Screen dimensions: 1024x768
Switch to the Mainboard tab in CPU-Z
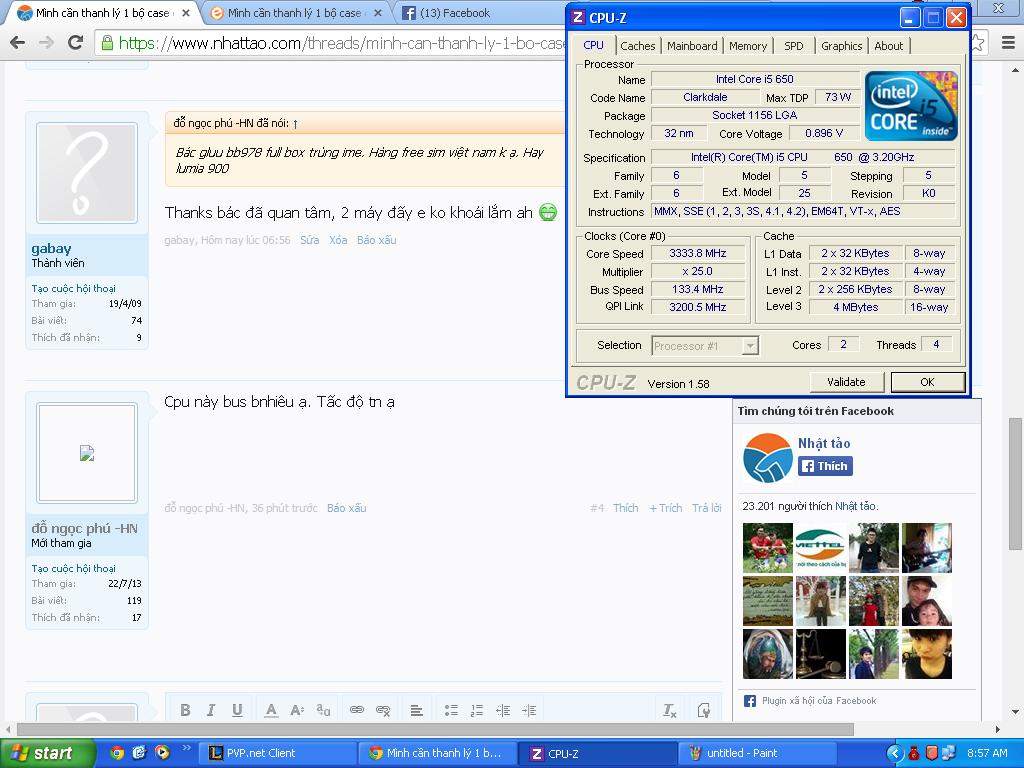[692, 46]
